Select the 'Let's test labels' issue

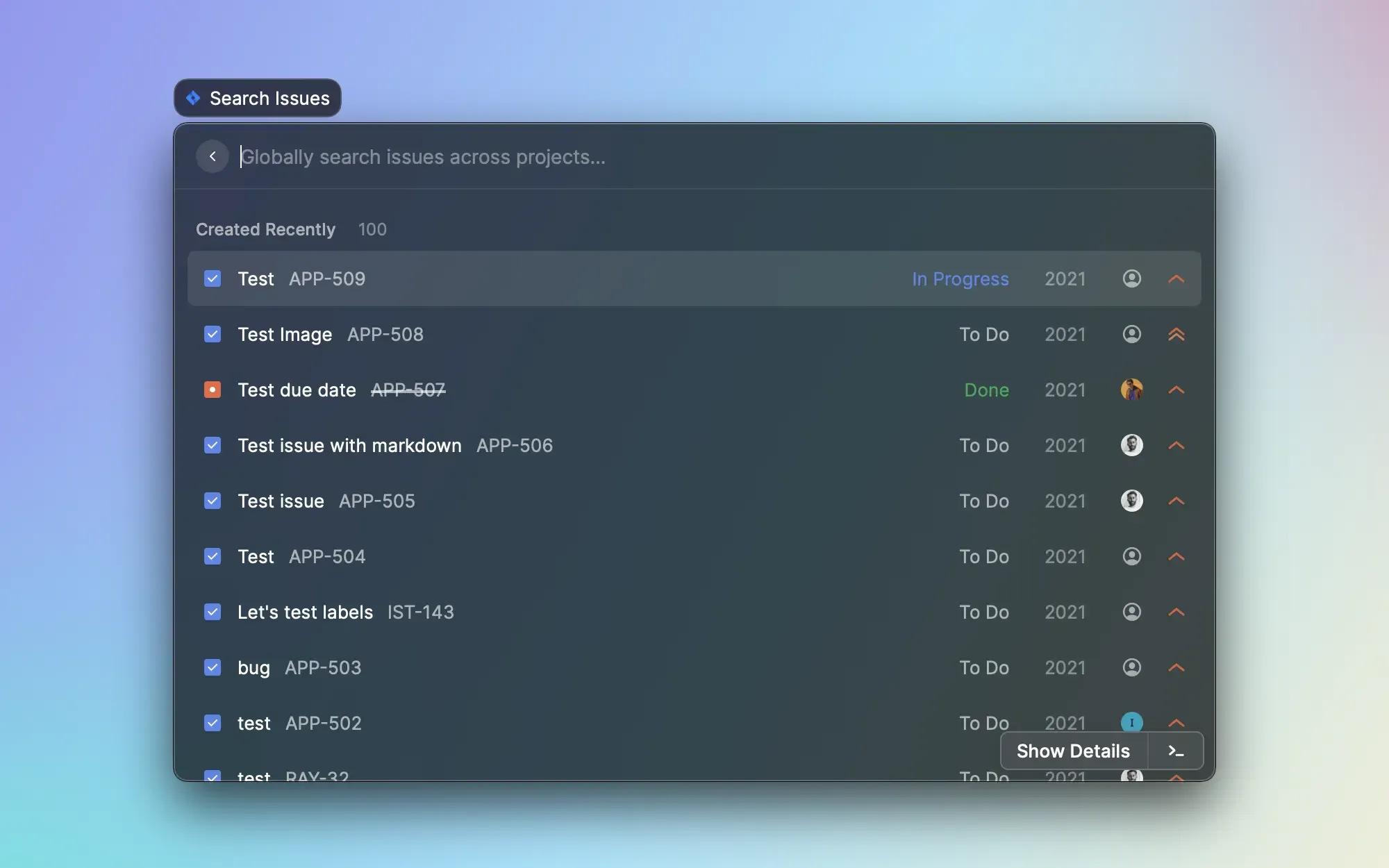(305, 612)
